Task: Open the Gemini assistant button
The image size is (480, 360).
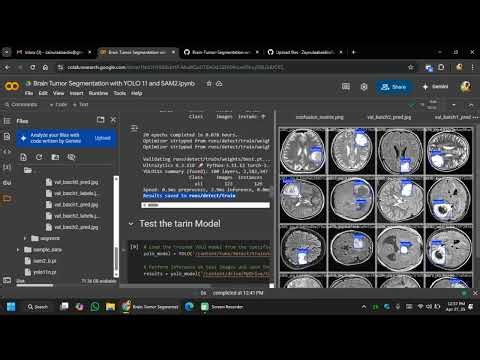Action: tap(435, 87)
